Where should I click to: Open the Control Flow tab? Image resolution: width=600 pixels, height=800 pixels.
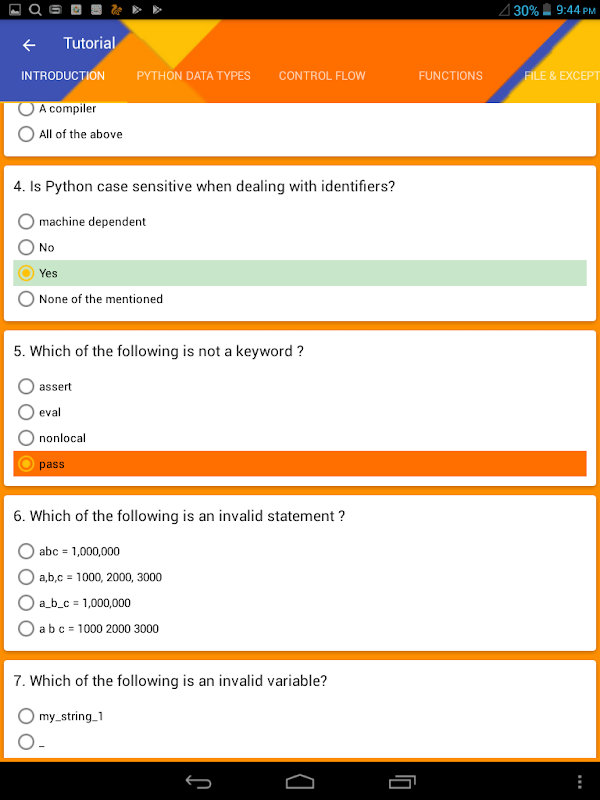pos(322,76)
